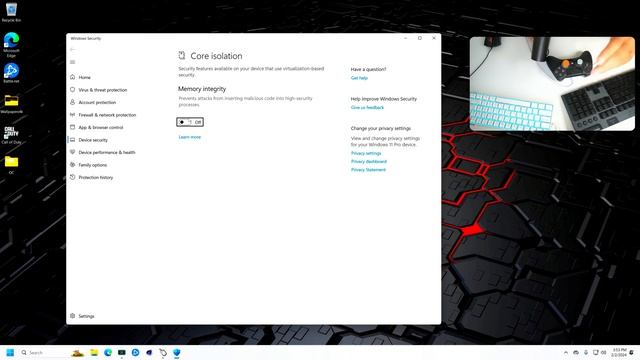The width and height of the screenshot is (640, 360).
Task: Open the Windows Start menu
Action: click(x=10, y=352)
